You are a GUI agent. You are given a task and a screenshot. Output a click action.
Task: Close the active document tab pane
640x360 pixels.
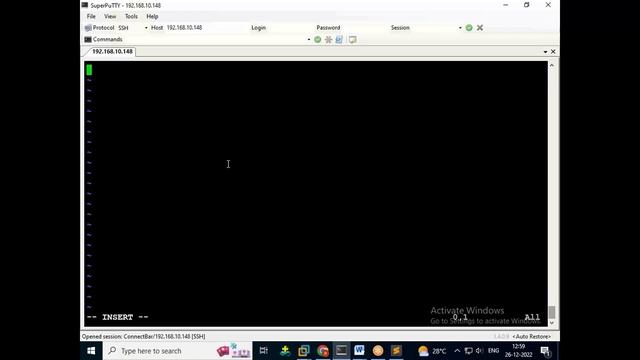(553, 51)
